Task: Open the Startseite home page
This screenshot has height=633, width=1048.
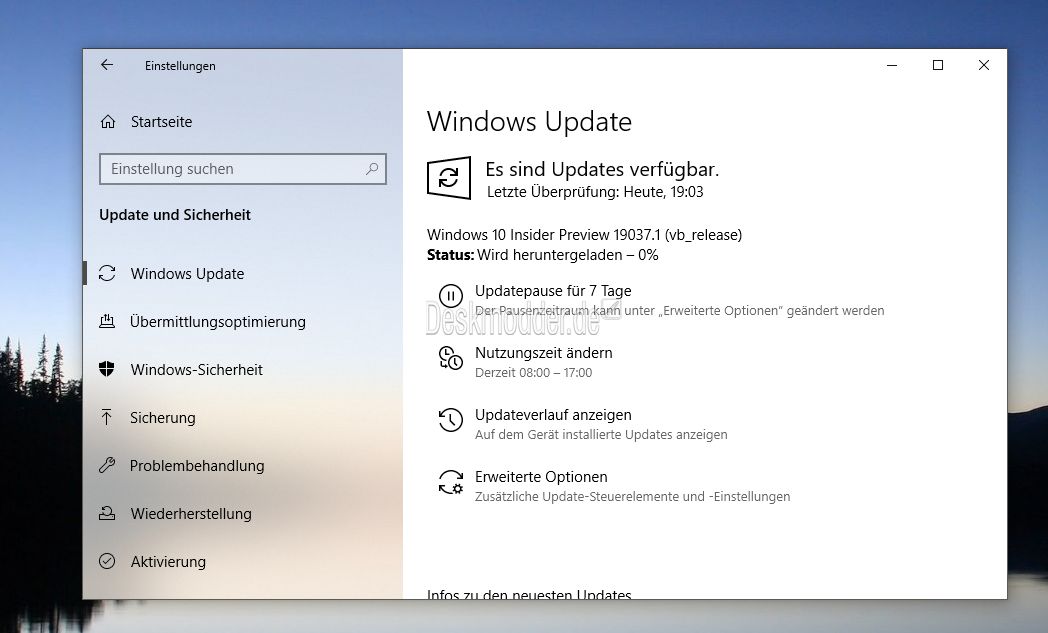Action: (161, 122)
